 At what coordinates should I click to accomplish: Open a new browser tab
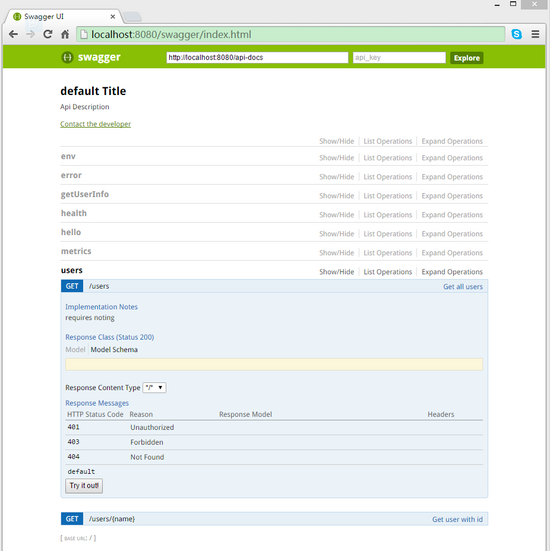click(132, 17)
